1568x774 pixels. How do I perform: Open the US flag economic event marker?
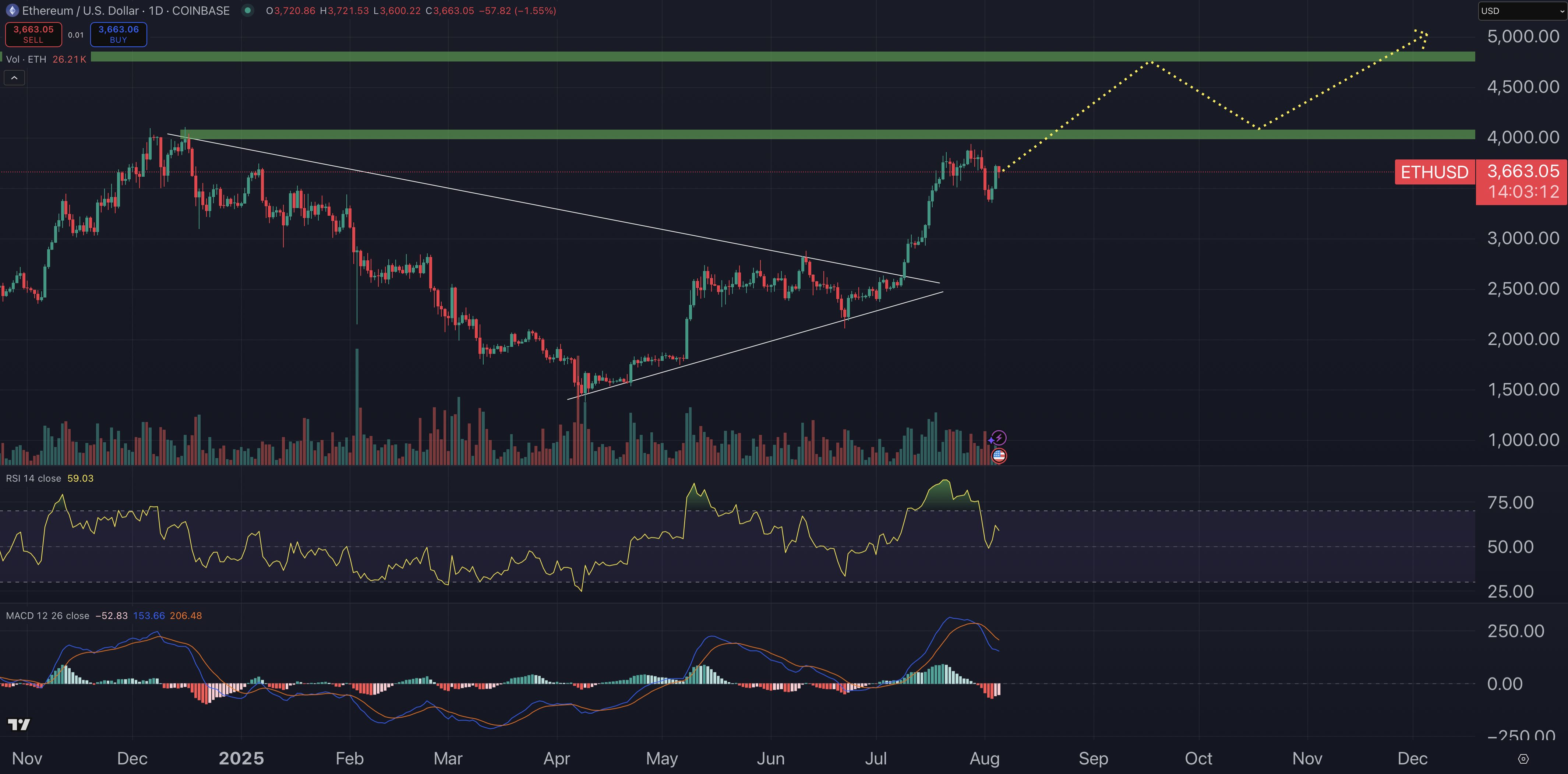click(x=999, y=455)
